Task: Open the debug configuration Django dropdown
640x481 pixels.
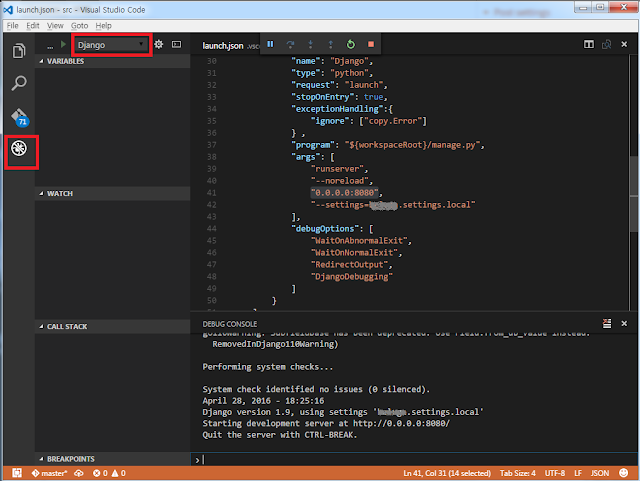Action: (x=111, y=45)
